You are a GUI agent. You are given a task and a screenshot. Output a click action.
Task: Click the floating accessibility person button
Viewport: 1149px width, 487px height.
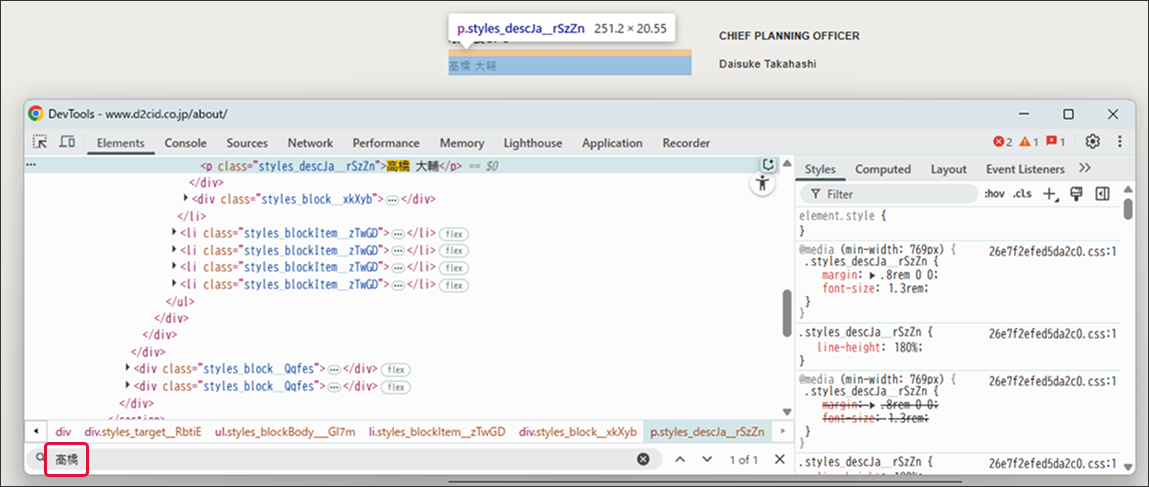pos(763,183)
